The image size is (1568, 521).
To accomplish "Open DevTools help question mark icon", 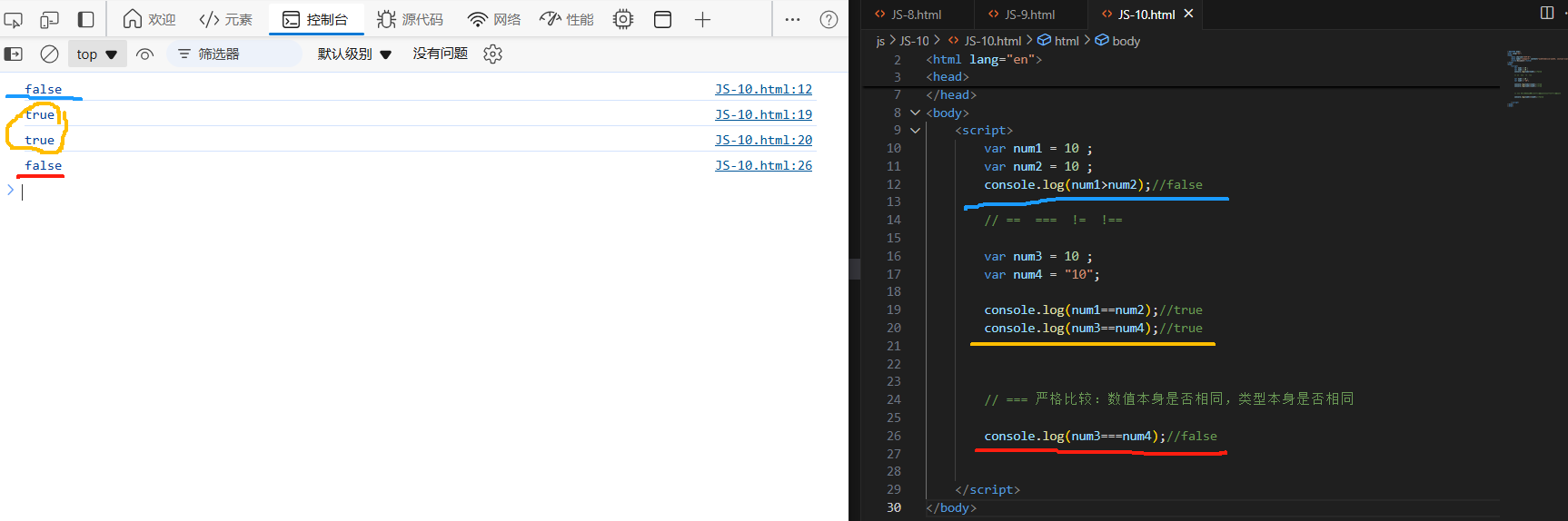I will click(829, 19).
